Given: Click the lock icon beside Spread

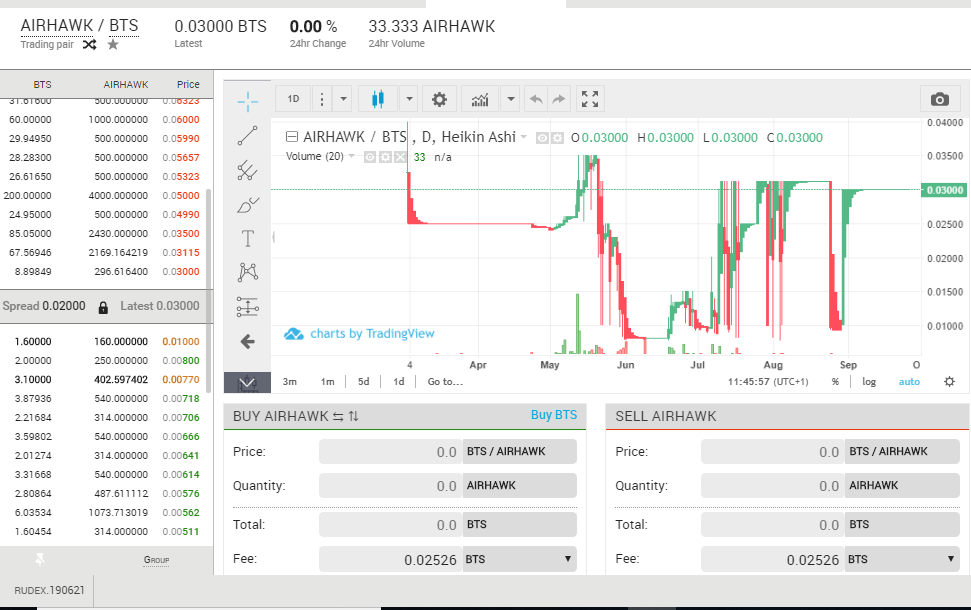Looking at the screenshot, I should pyautogui.click(x=103, y=307).
